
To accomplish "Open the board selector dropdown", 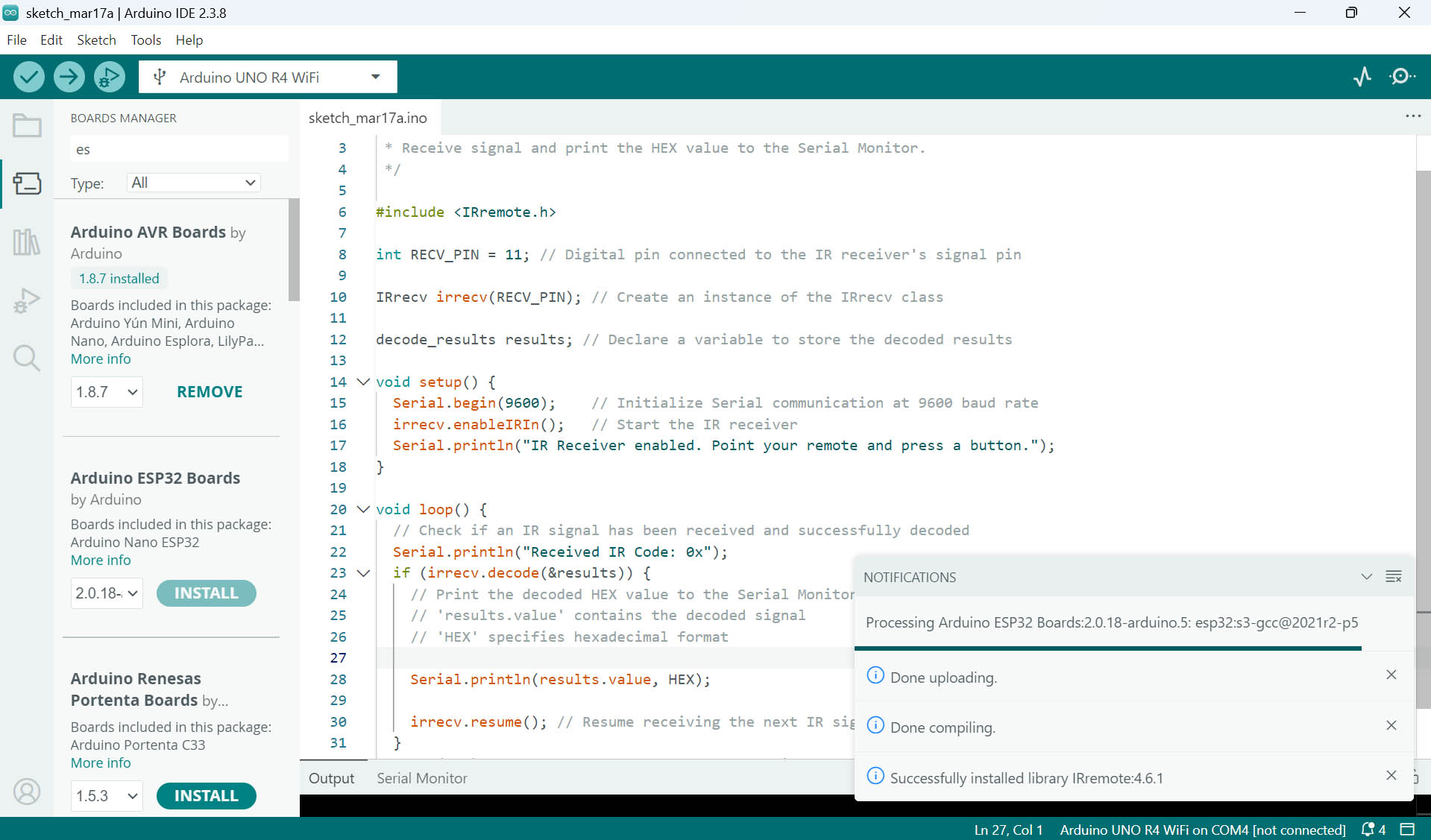I will [x=268, y=77].
